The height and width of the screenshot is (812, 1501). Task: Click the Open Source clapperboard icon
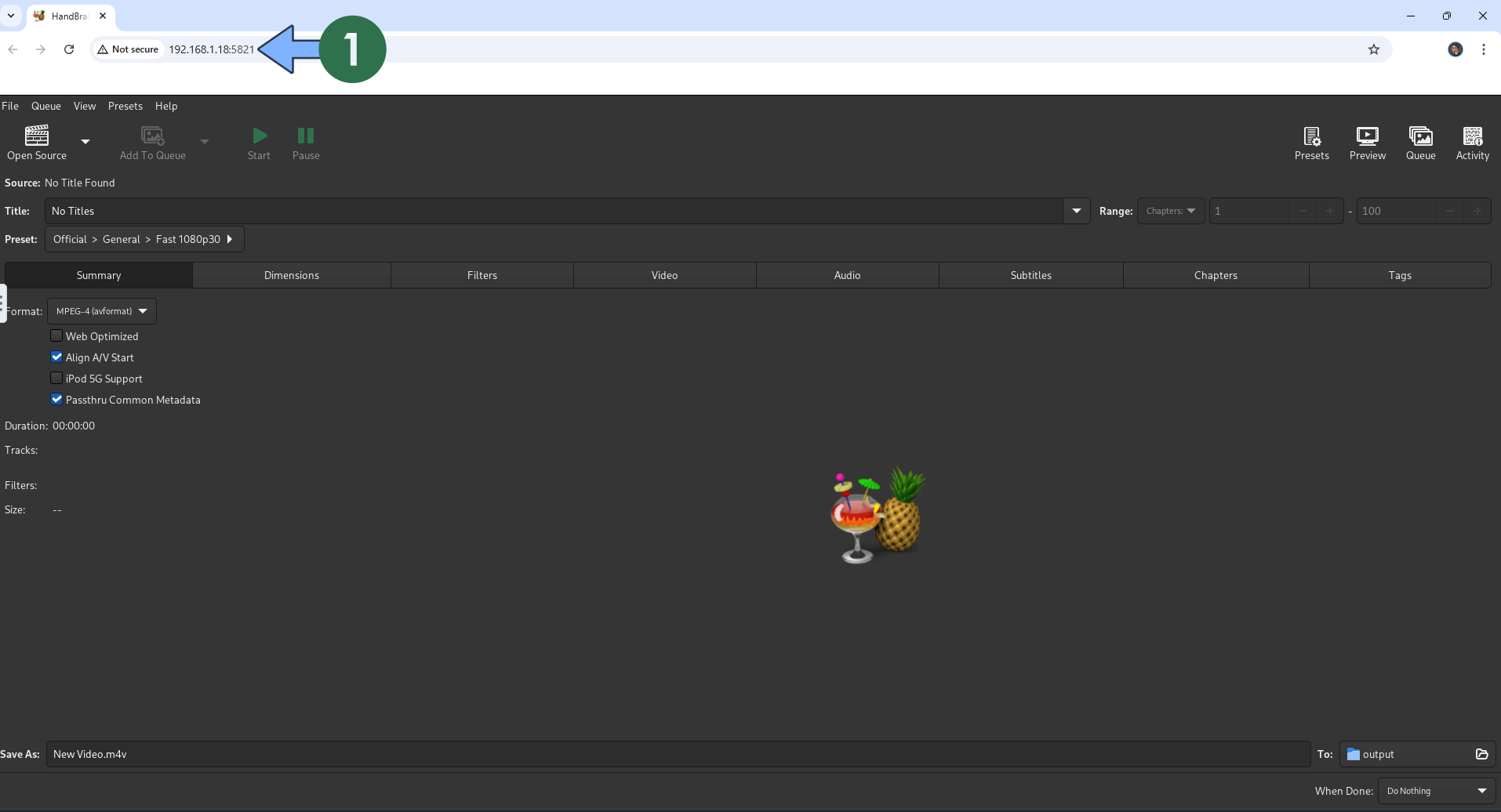pyautogui.click(x=36, y=136)
